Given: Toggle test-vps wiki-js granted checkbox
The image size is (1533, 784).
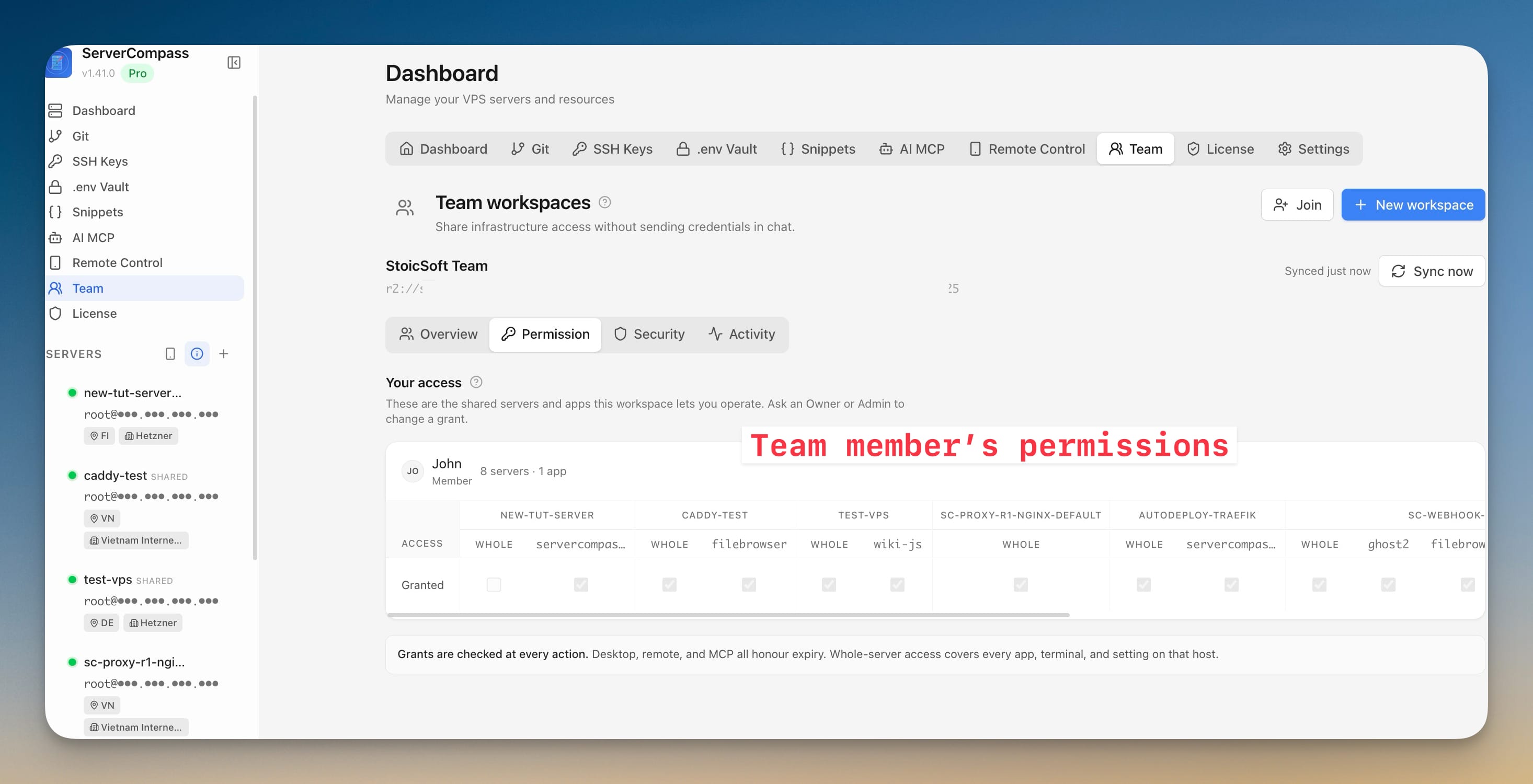Looking at the screenshot, I should (x=897, y=584).
